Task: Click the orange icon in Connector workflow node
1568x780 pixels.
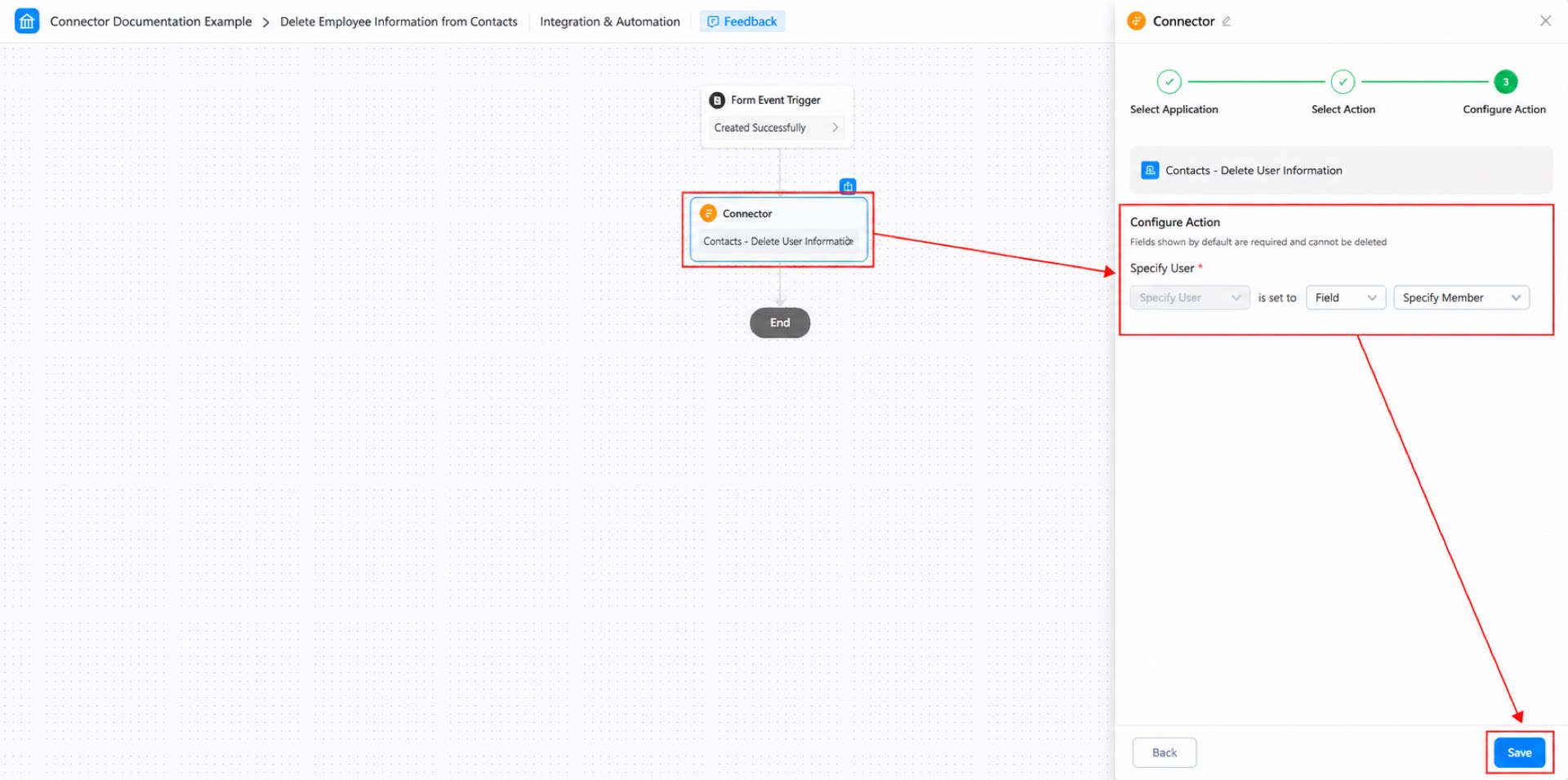Action: click(708, 213)
